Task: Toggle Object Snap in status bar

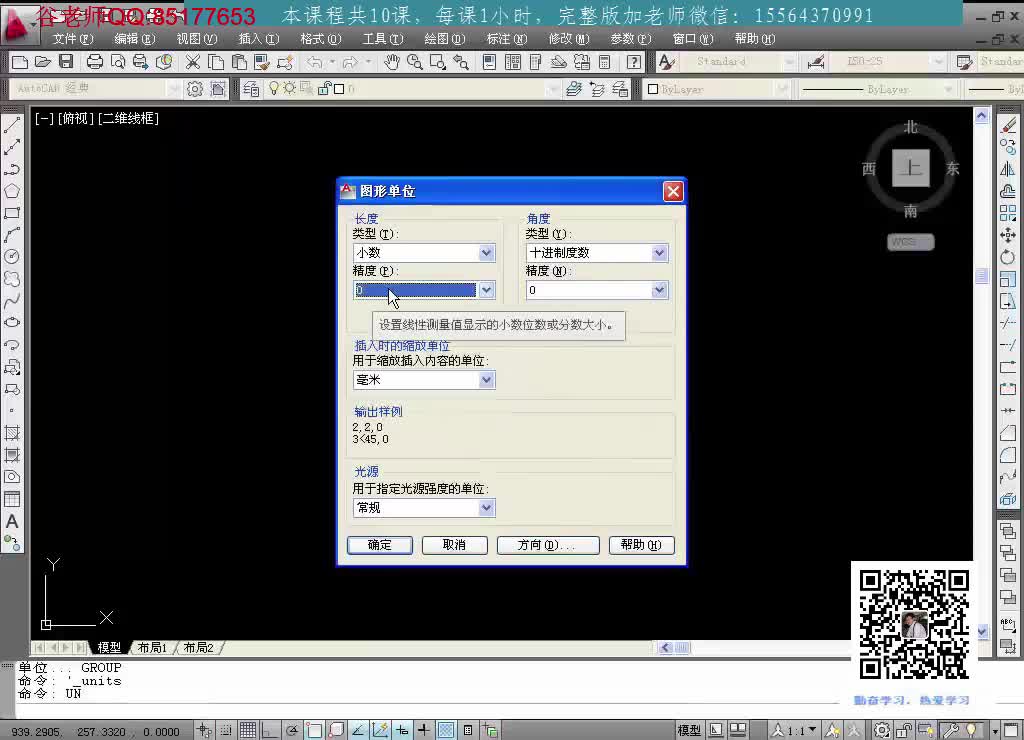Action: [313, 730]
